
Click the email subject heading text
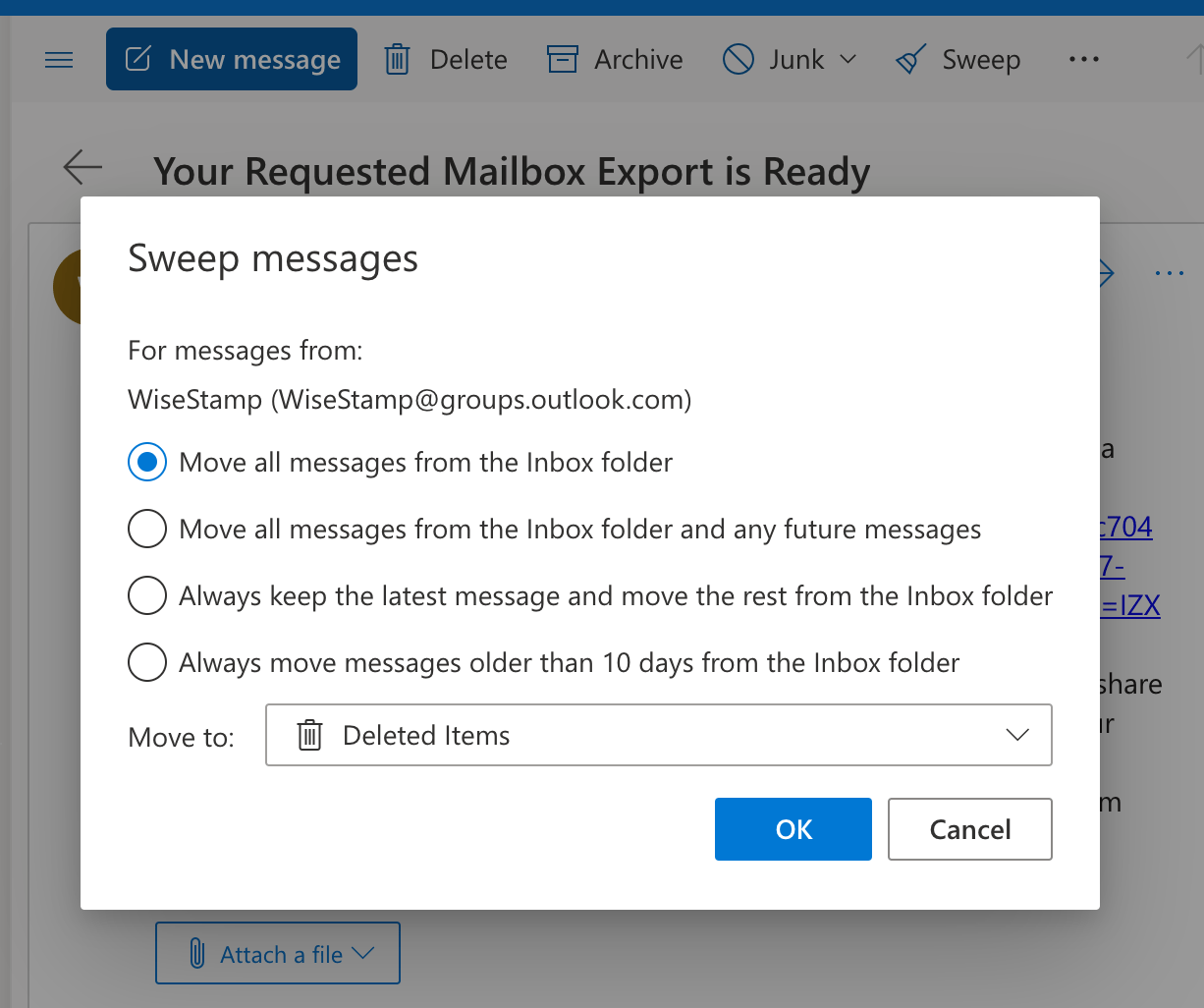click(x=512, y=172)
